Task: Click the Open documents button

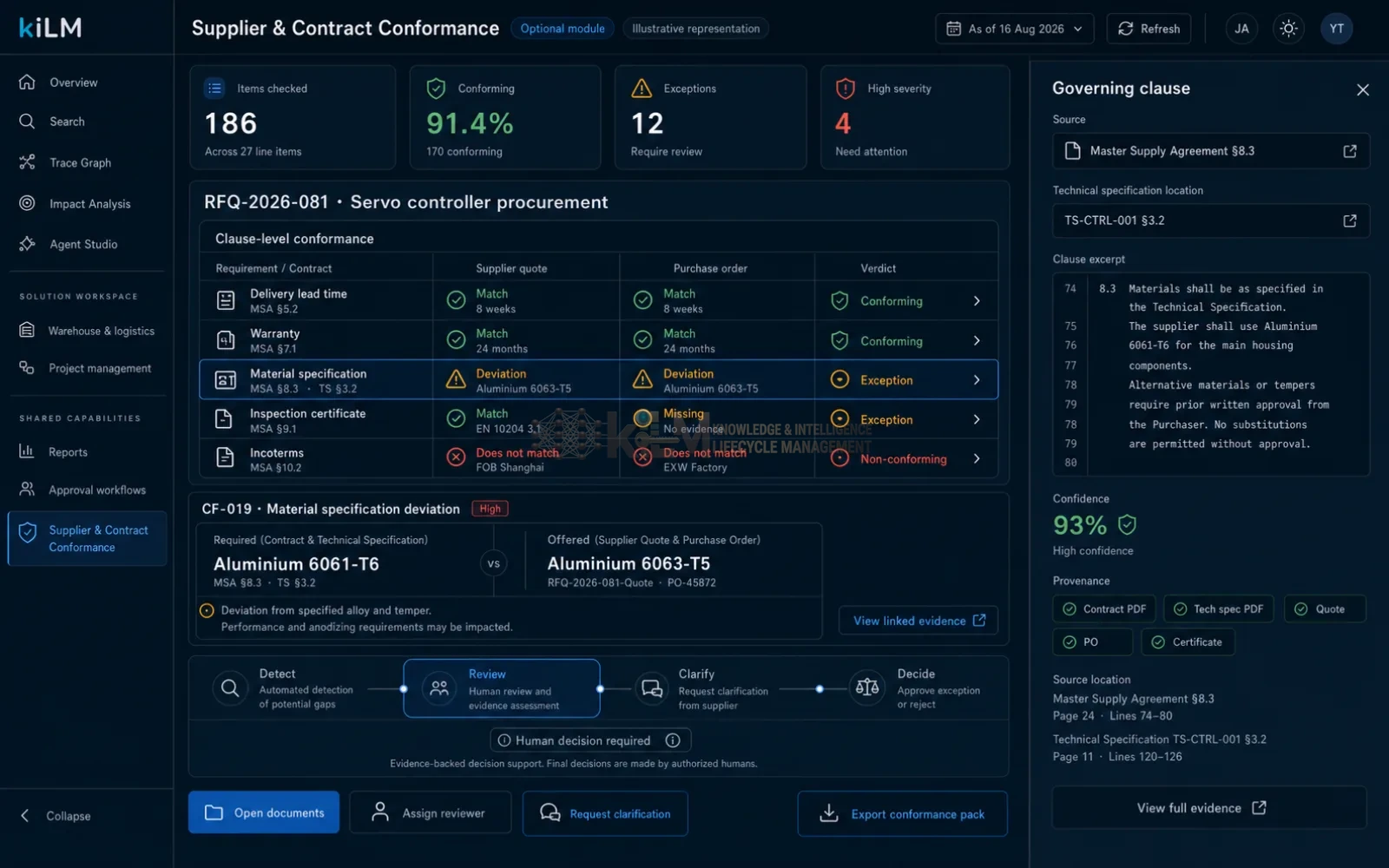Action: (264, 812)
